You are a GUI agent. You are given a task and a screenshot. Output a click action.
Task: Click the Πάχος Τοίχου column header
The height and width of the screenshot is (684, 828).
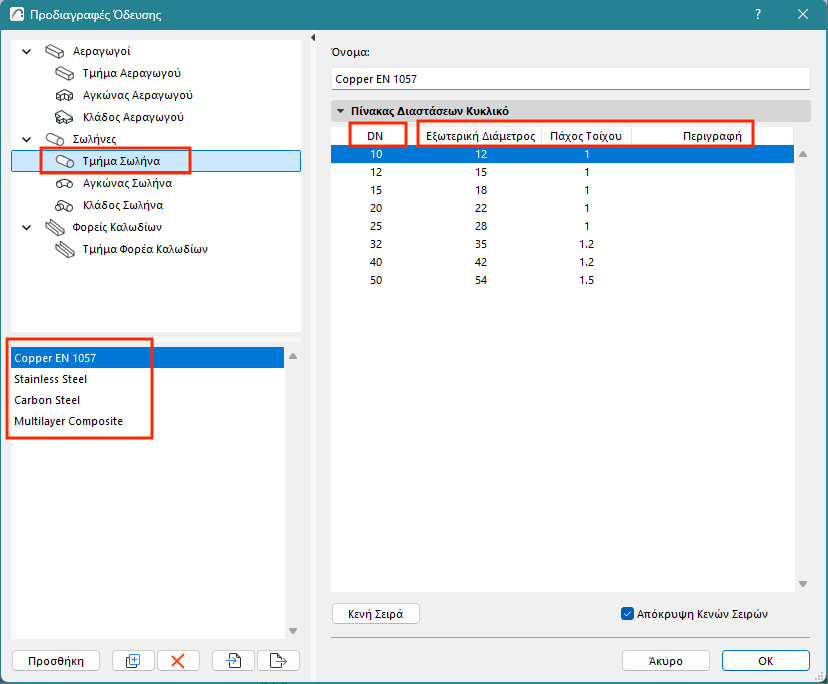point(586,136)
